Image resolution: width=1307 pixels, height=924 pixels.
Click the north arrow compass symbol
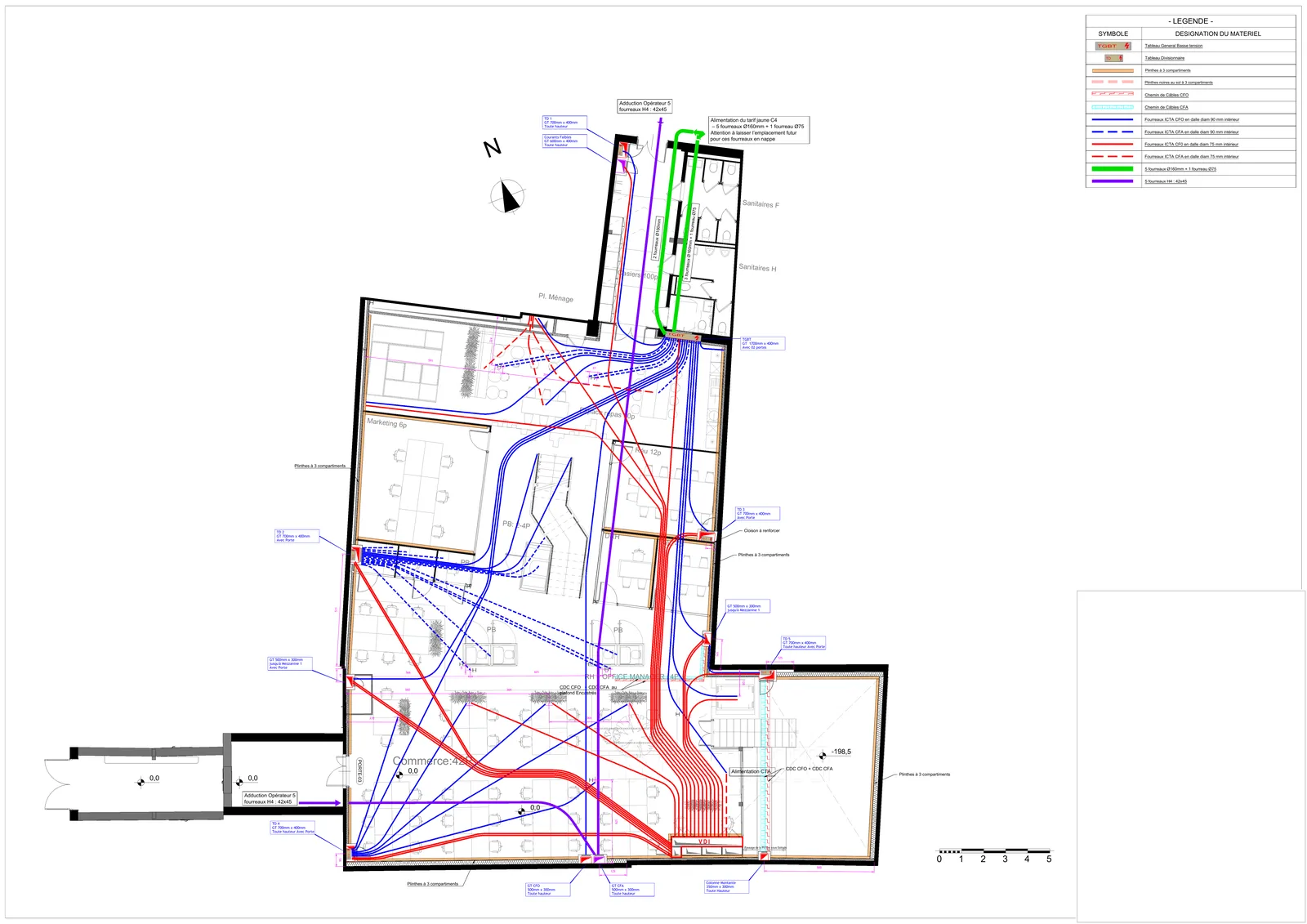508,196
